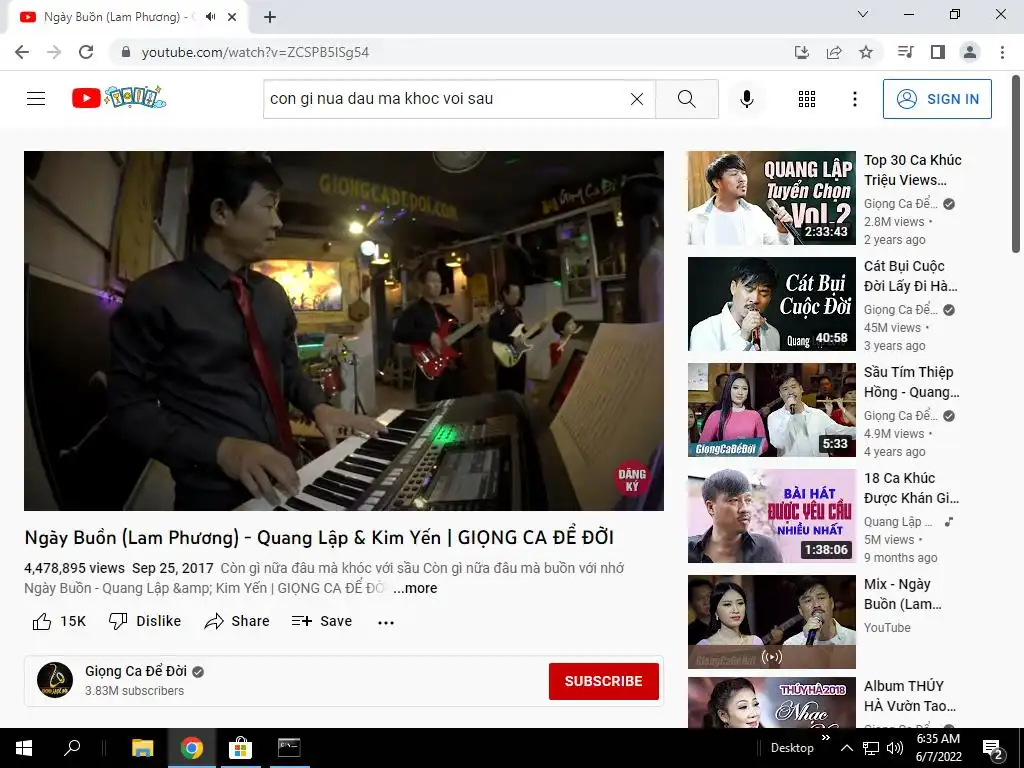
Task: Open Microsoft Store from taskbar
Action: (240, 748)
